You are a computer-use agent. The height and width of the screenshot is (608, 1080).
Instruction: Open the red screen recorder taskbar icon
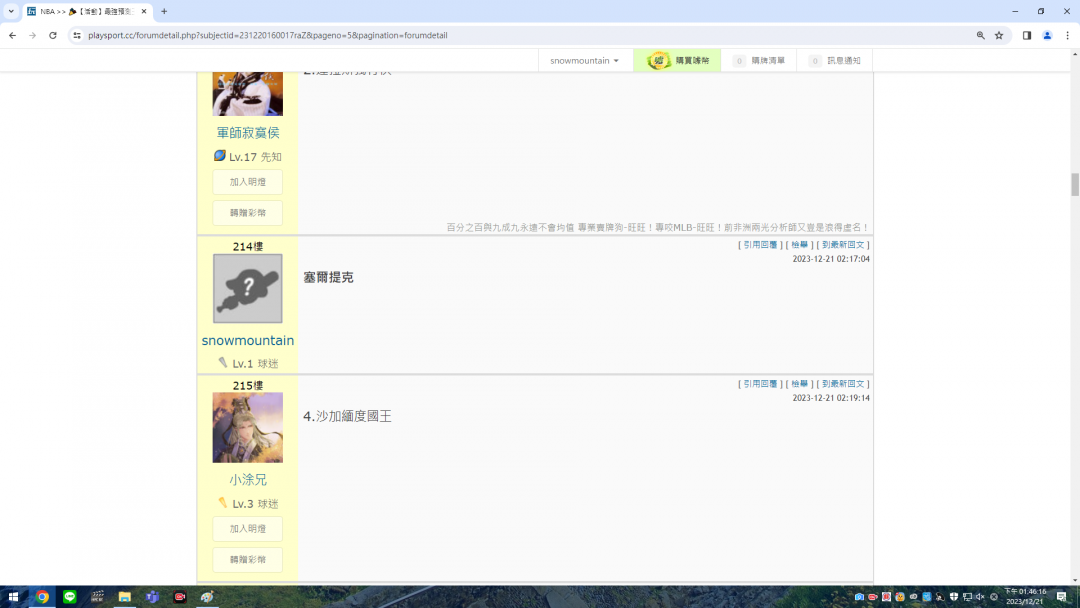[x=180, y=597]
